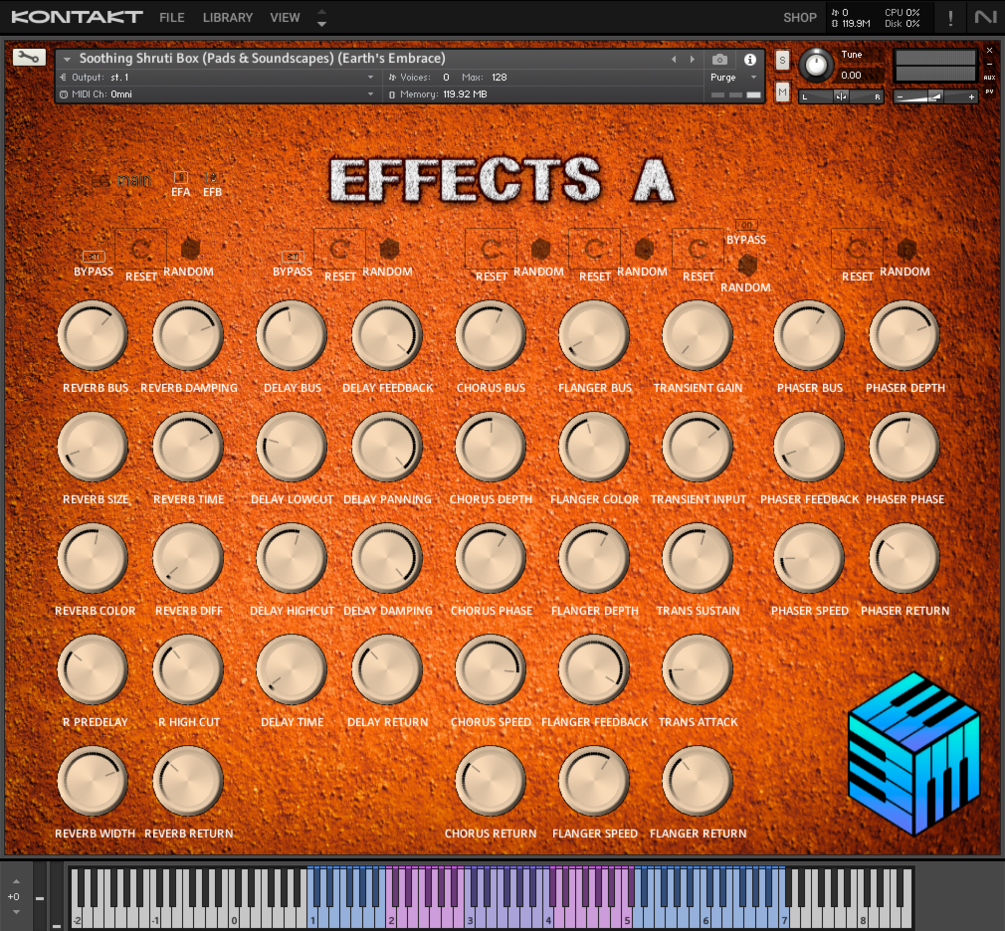Click the R PREDELAY knob
Image resolution: width=1005 pixels, height=931 pixels.
click(93, 670)
